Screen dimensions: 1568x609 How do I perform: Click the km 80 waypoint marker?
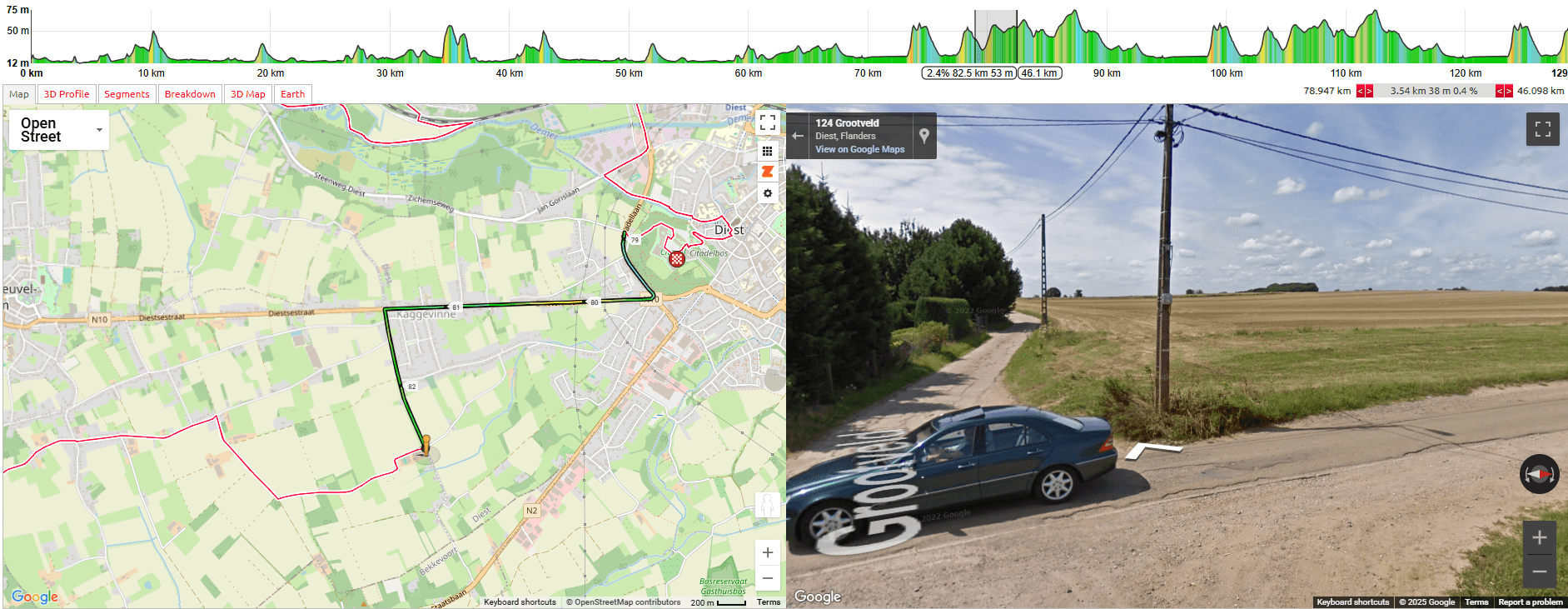595,302
